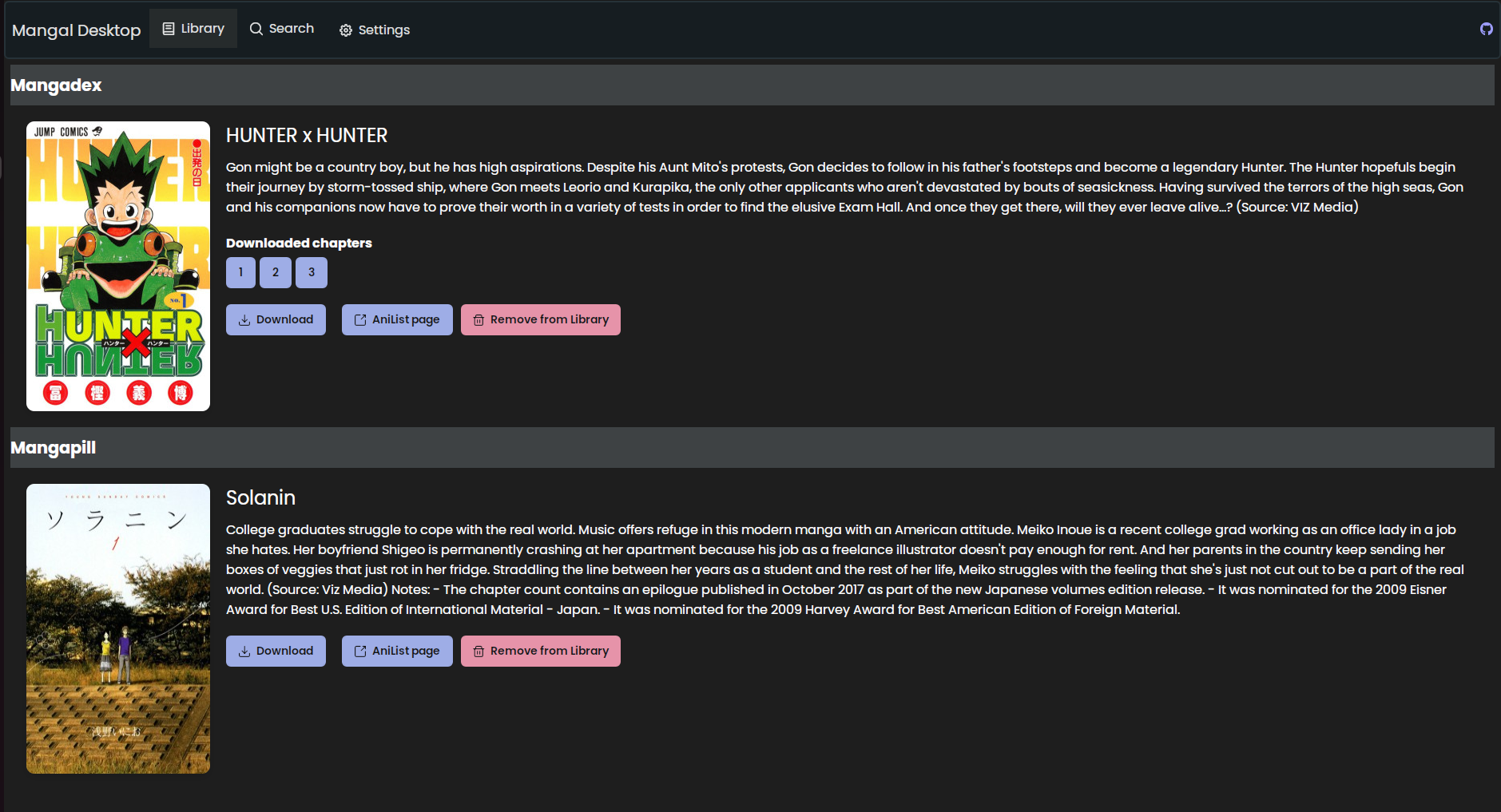Click the Solanin description paragraph

(x=844, y=569)
